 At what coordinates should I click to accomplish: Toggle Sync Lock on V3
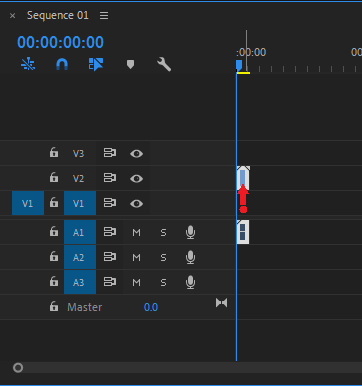[110, 153]
